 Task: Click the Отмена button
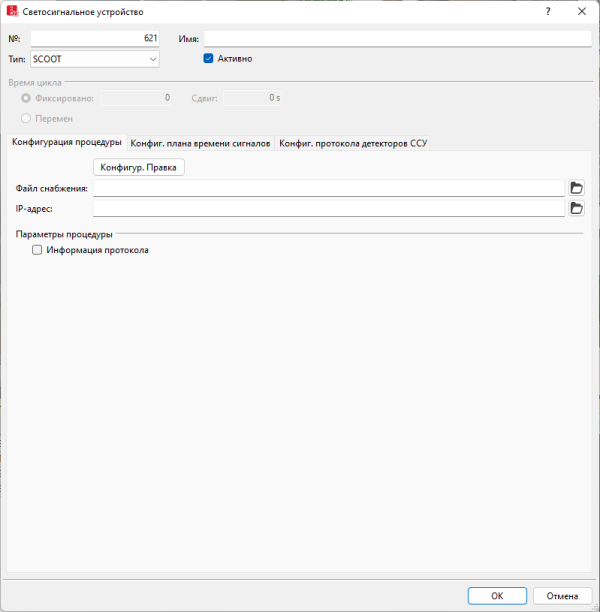pyautogui.click(x=562, y=596)
